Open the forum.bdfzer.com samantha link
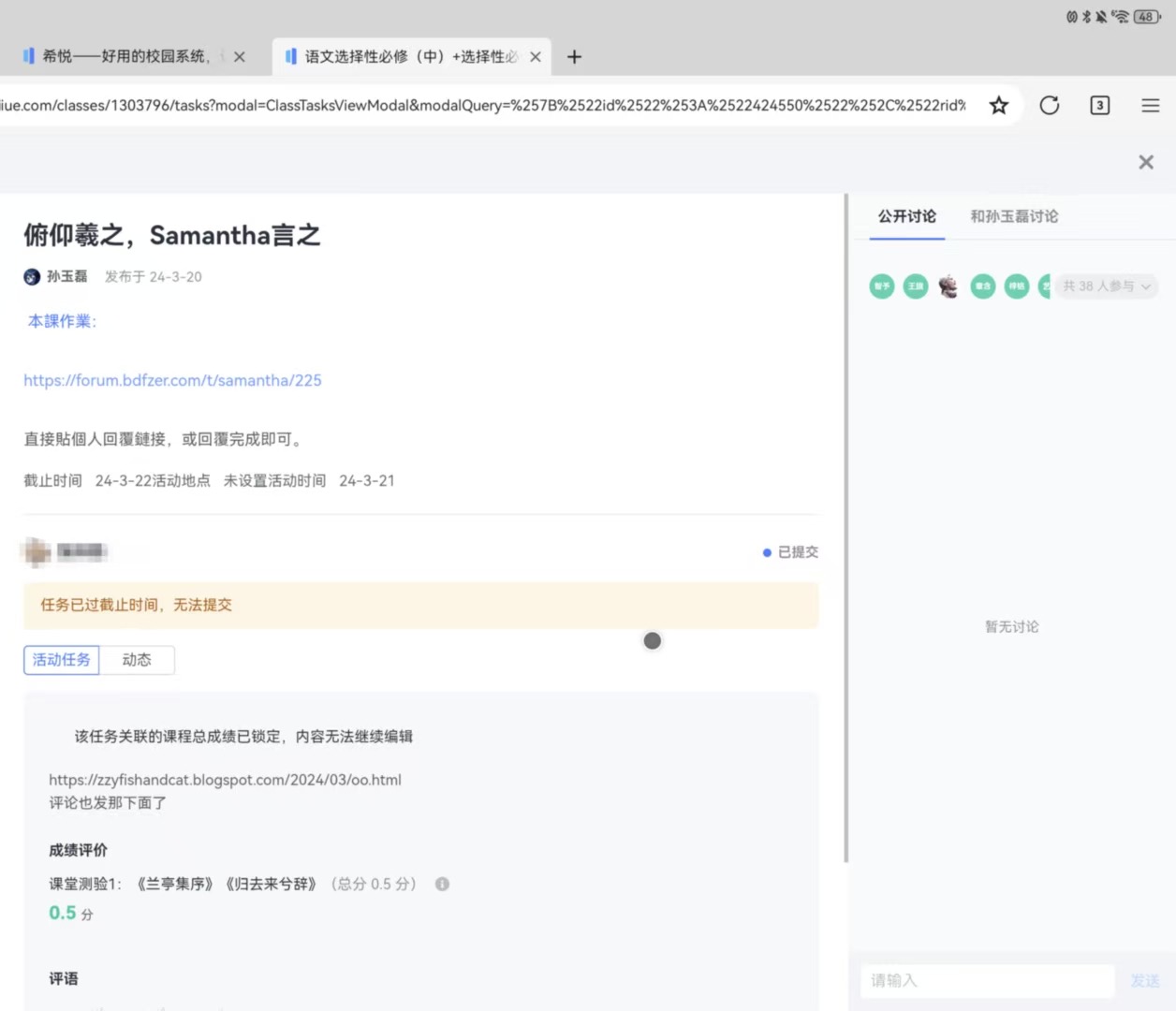The height and width of the screenshot is (1011, 1176). (172, 380)
